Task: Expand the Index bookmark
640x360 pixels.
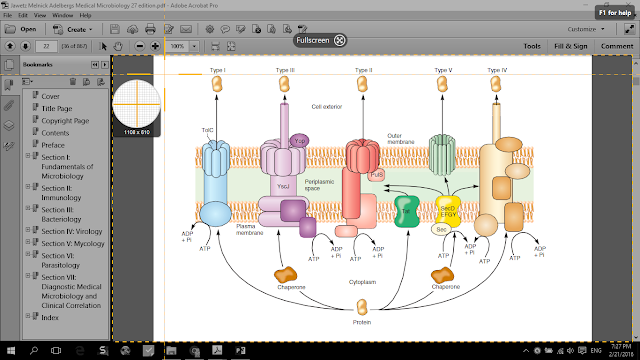Action: pos(28,316)
